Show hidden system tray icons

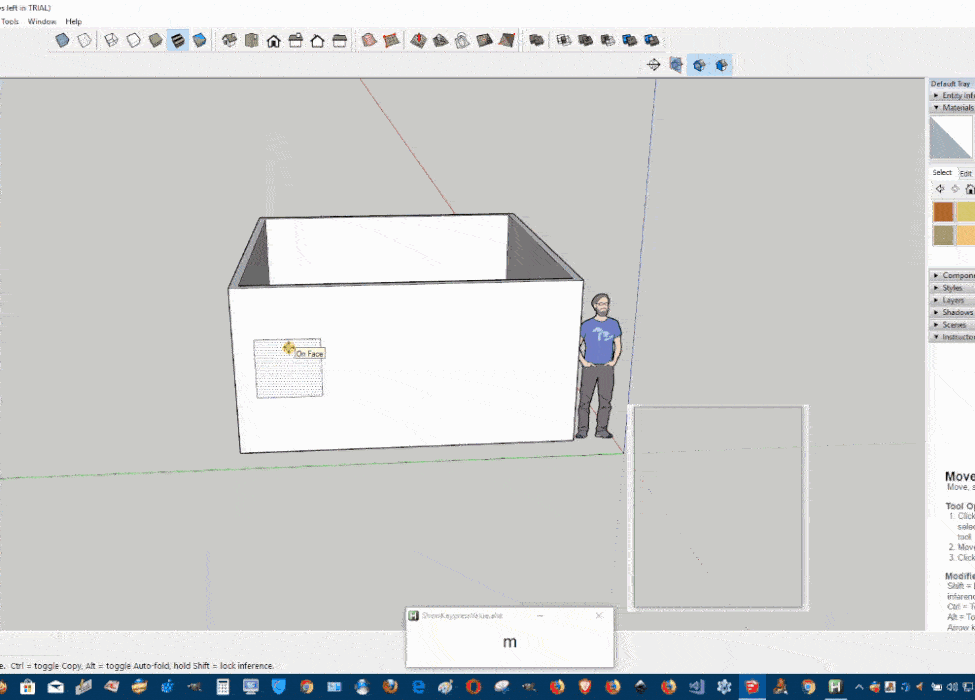point(859,687)
